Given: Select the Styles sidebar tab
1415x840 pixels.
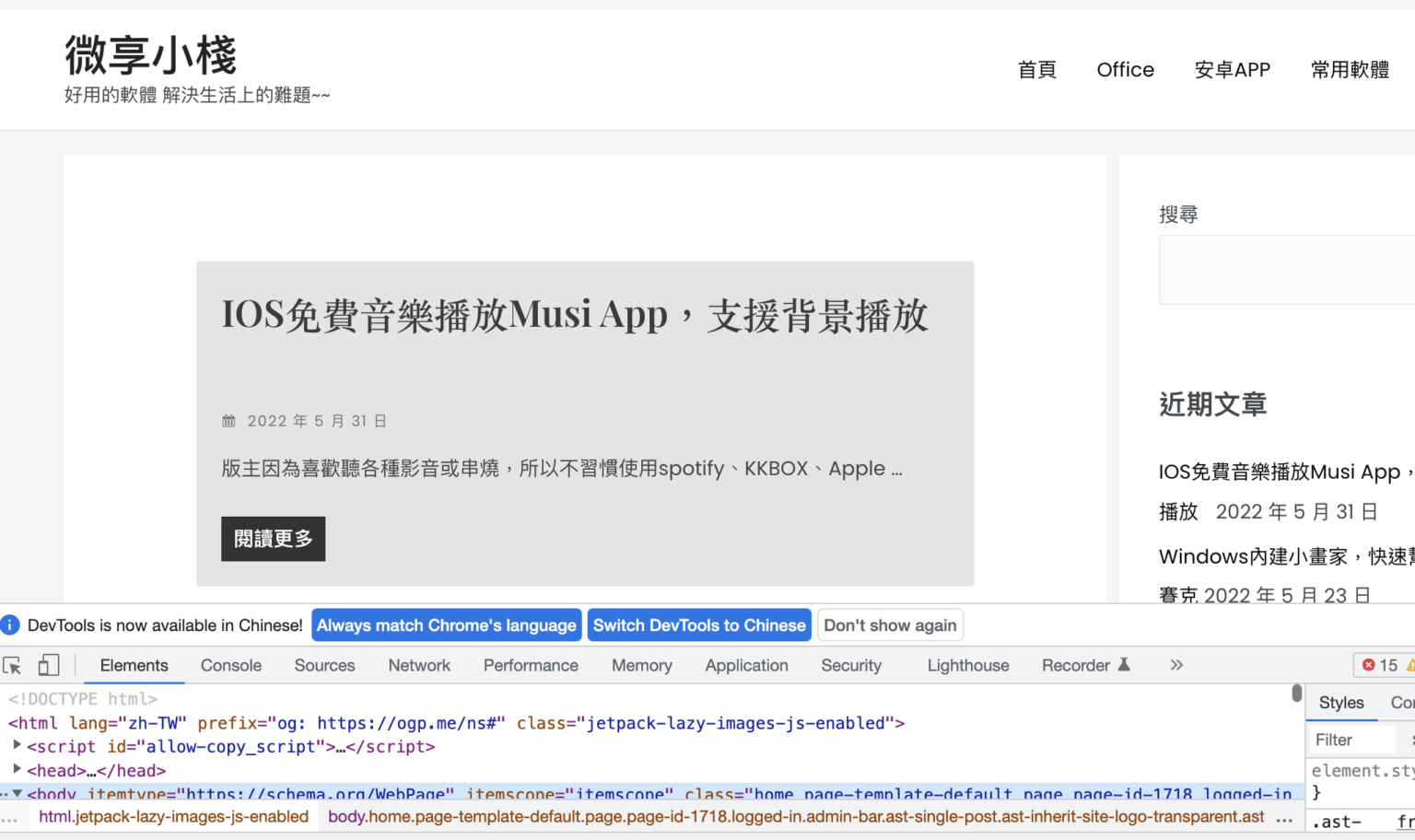Looking at the screenshot, I should click(1341, 703).
